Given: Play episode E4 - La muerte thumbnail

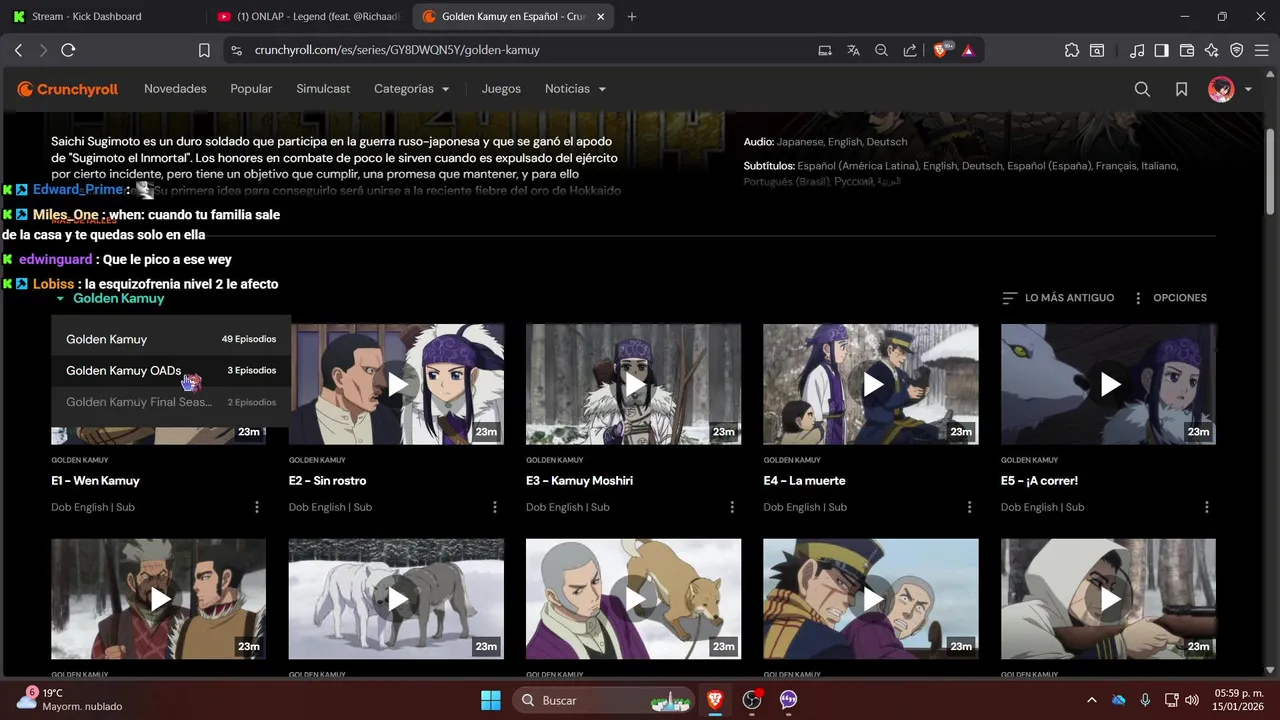Looking at the screenshot, I should (871, 384).
